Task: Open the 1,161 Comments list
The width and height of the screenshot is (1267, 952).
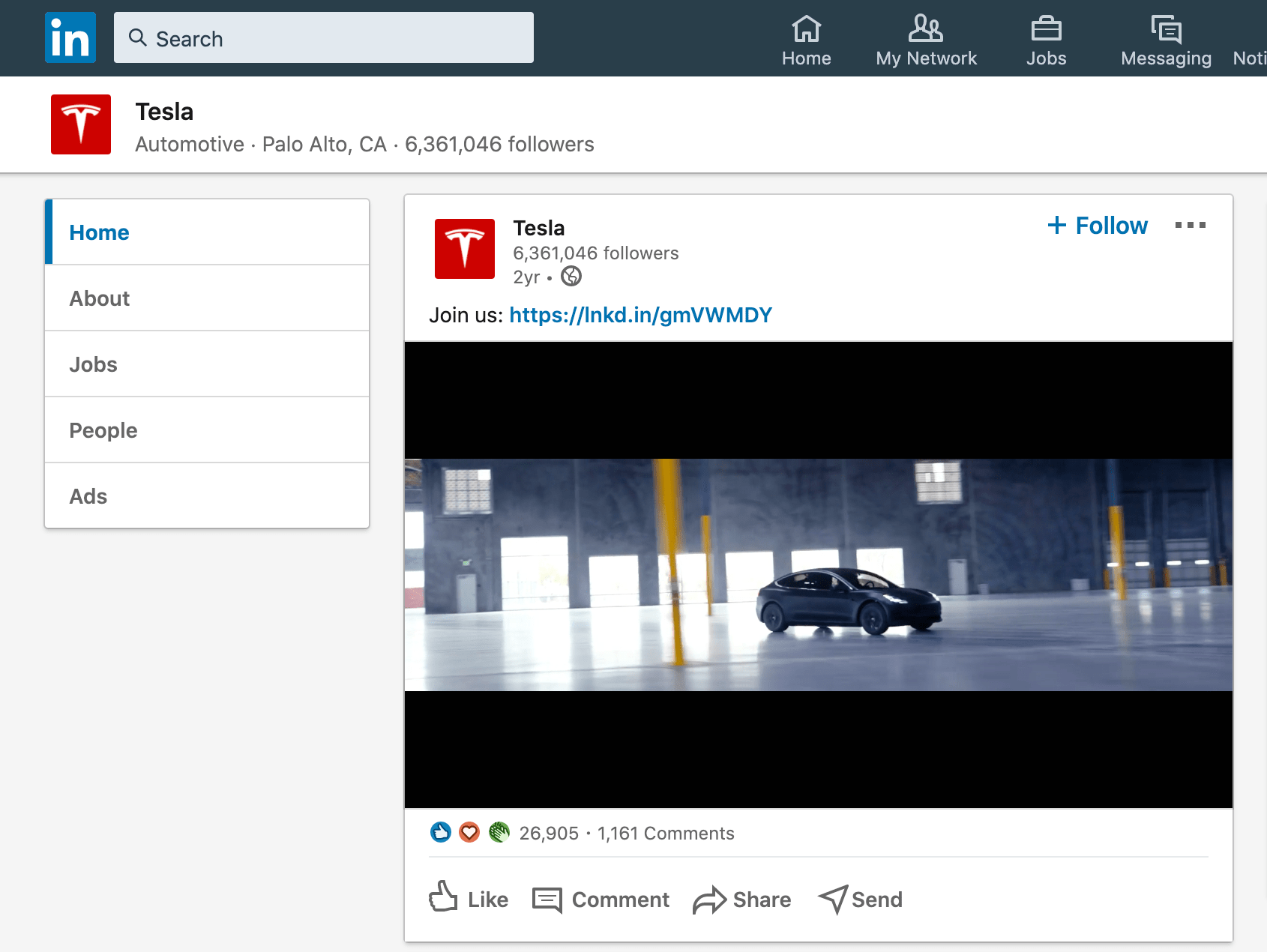Action: pyautogui.click(x=666, y=834)
